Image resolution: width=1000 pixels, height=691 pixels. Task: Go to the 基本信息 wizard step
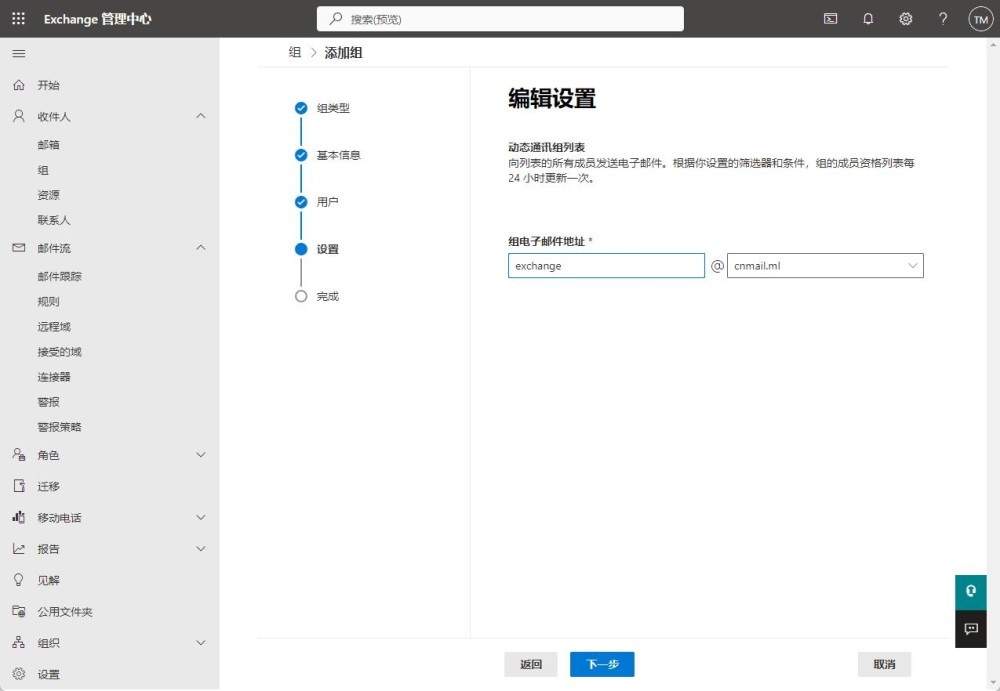pyautogui.click(x=338, y=155)
